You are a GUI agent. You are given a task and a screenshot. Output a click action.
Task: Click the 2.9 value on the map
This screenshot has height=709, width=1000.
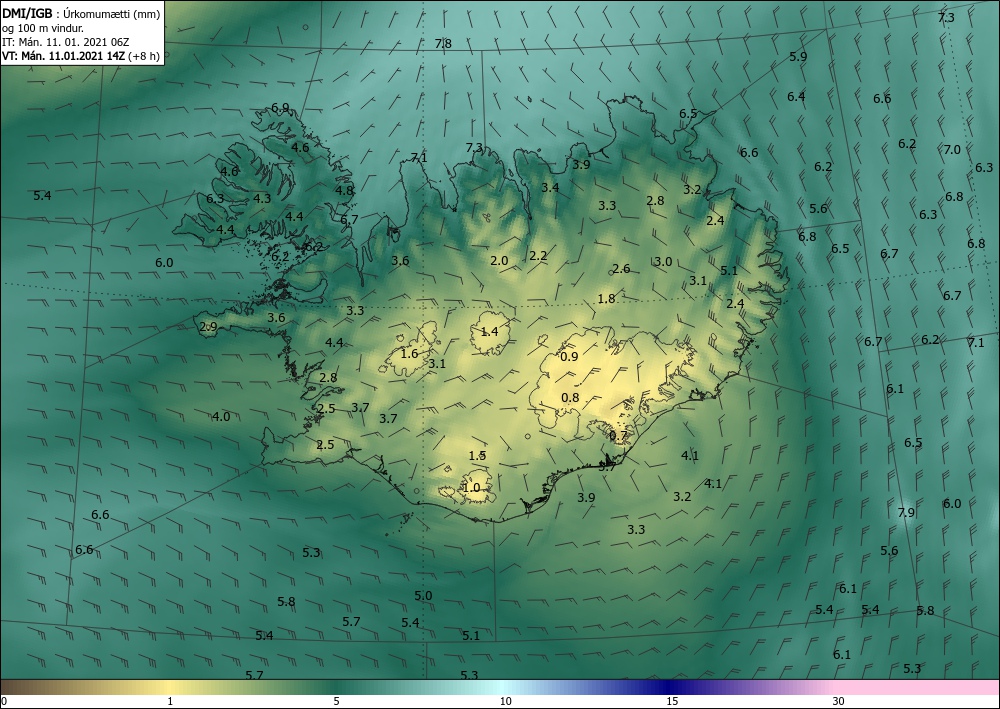209,327
